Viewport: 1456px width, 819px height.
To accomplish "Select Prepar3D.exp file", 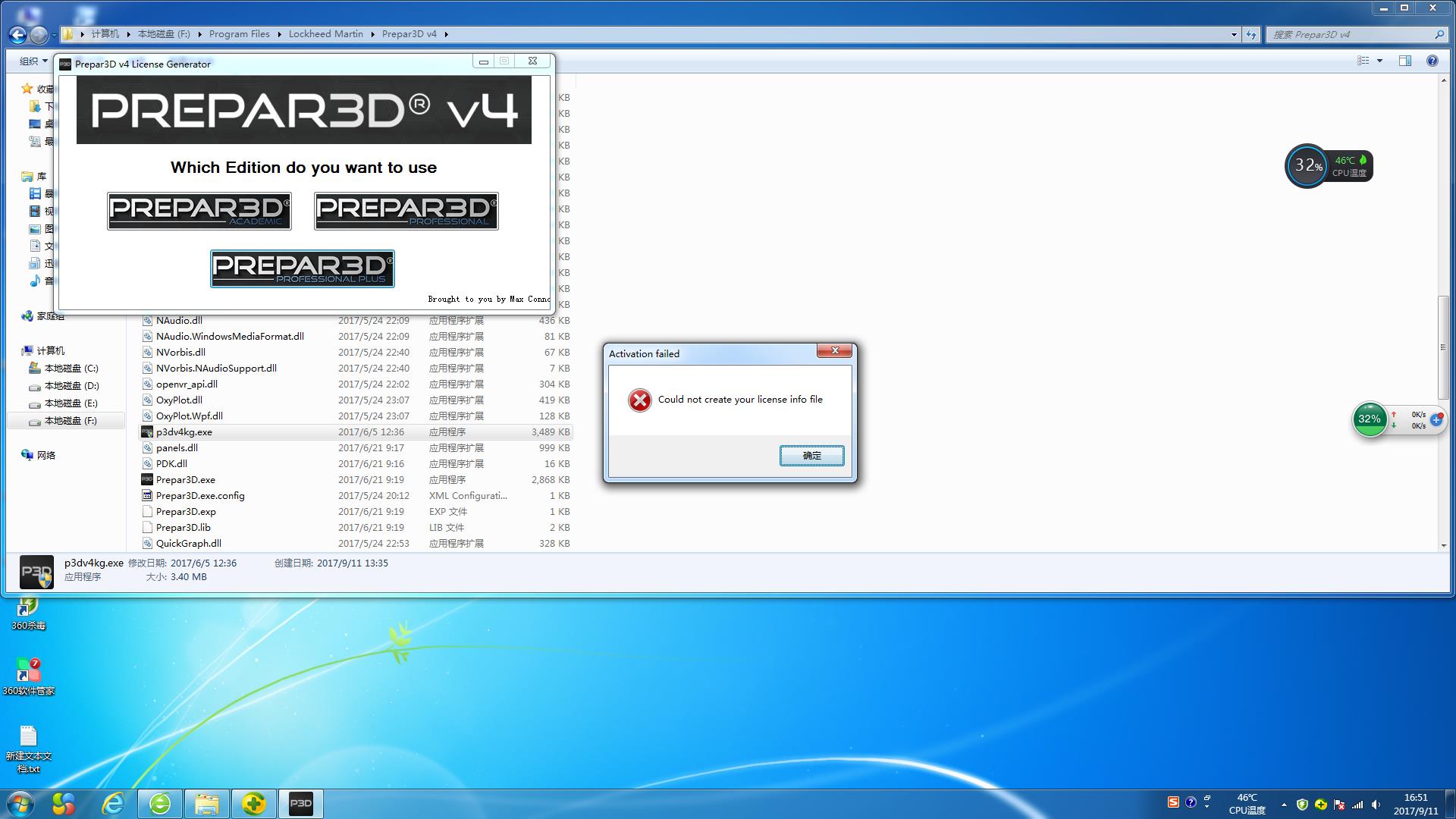I will point(186,511).
